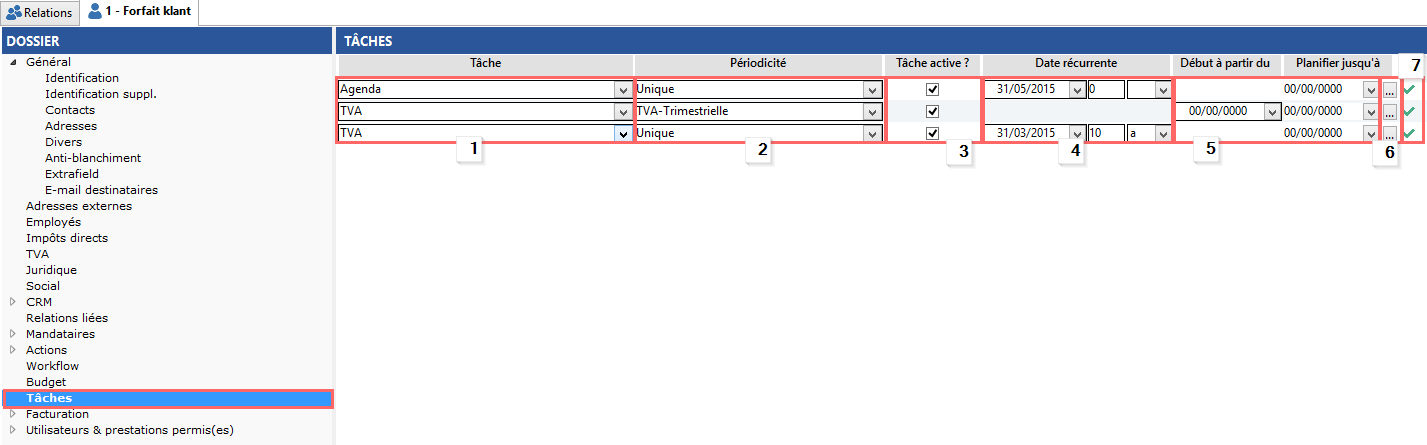Open the Tâche dropdown for the Agenda row

click(621, 90)
